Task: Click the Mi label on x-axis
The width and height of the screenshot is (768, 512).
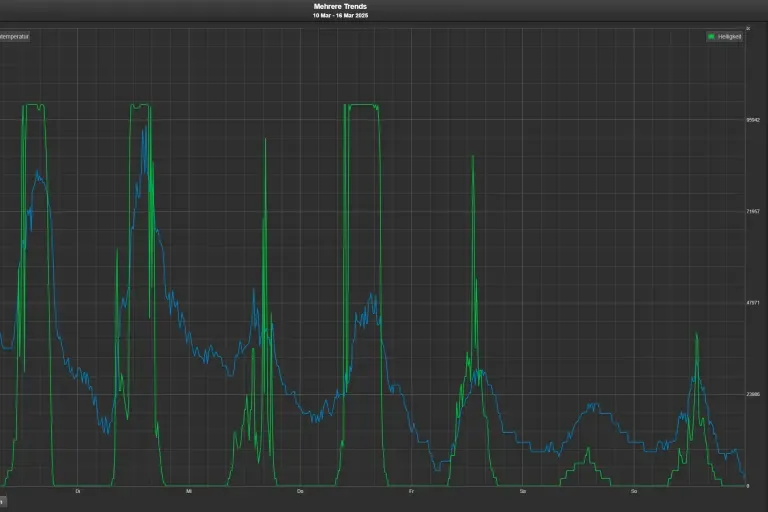Action: coord(189,491)
